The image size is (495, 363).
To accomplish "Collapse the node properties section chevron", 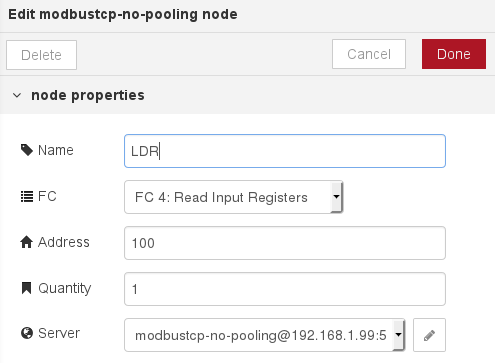I will click(17, 96).
